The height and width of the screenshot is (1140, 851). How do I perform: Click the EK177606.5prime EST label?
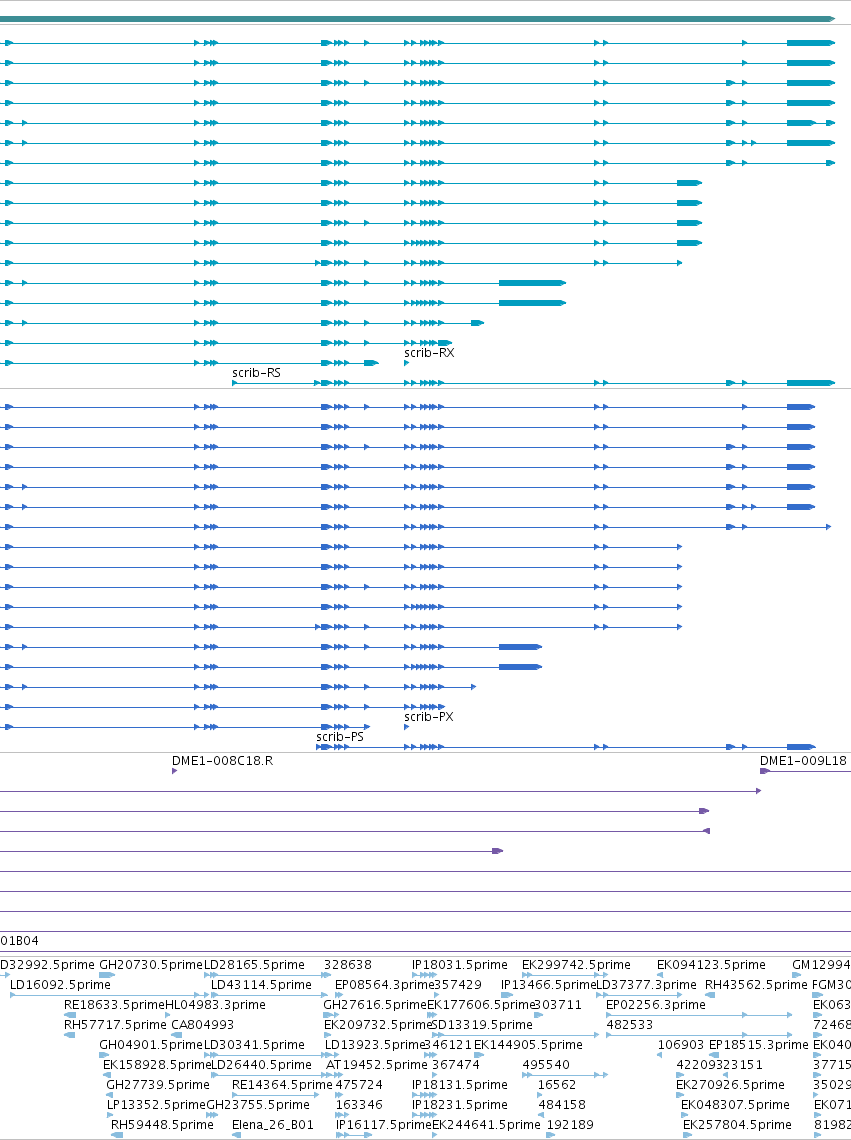[x=481, y=1005]
